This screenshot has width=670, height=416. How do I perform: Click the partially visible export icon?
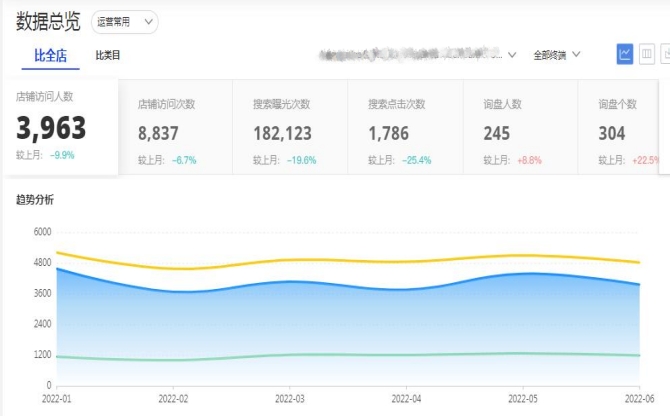click(665, 54)
